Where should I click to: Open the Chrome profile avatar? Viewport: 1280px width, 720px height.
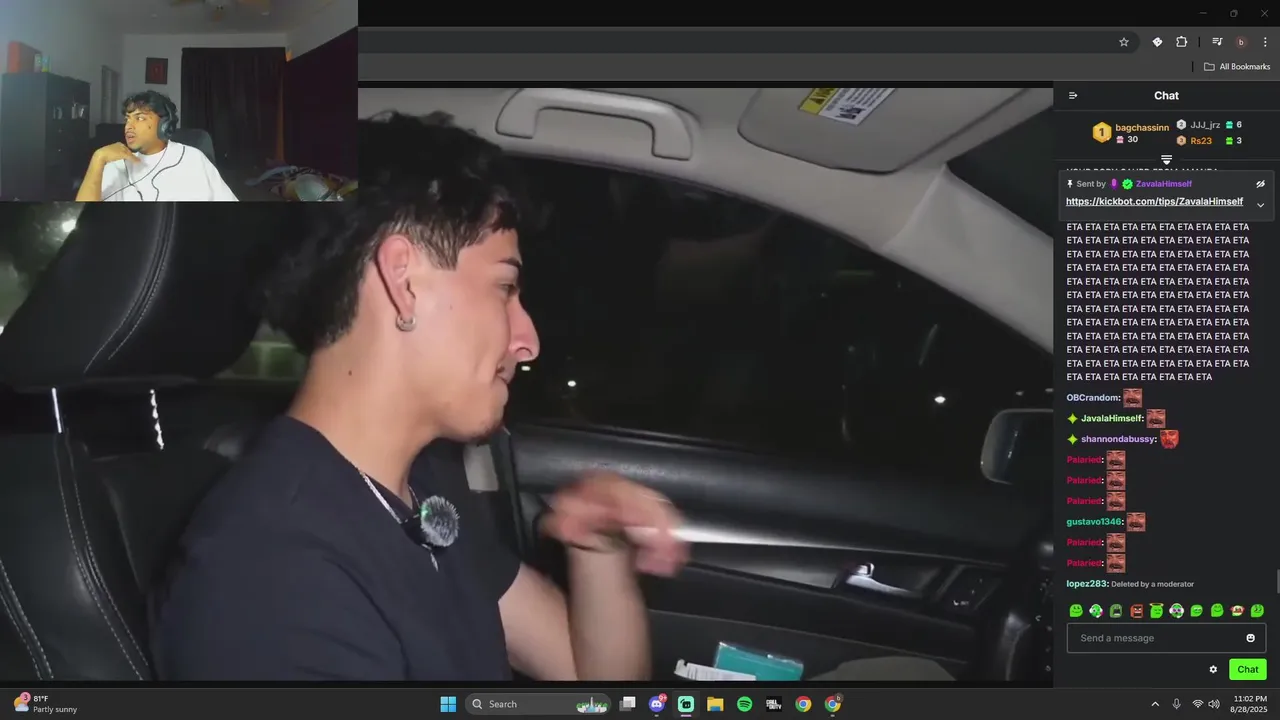(1241, 42)
